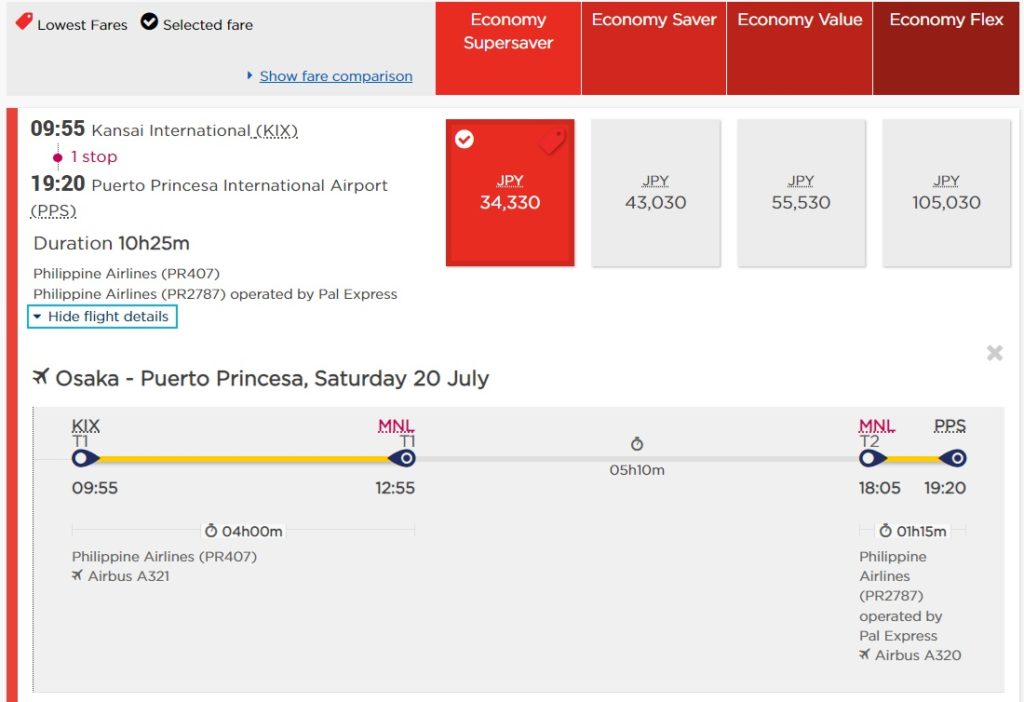
Task: Close the flight details panel with X
Action: coord(994,353)
